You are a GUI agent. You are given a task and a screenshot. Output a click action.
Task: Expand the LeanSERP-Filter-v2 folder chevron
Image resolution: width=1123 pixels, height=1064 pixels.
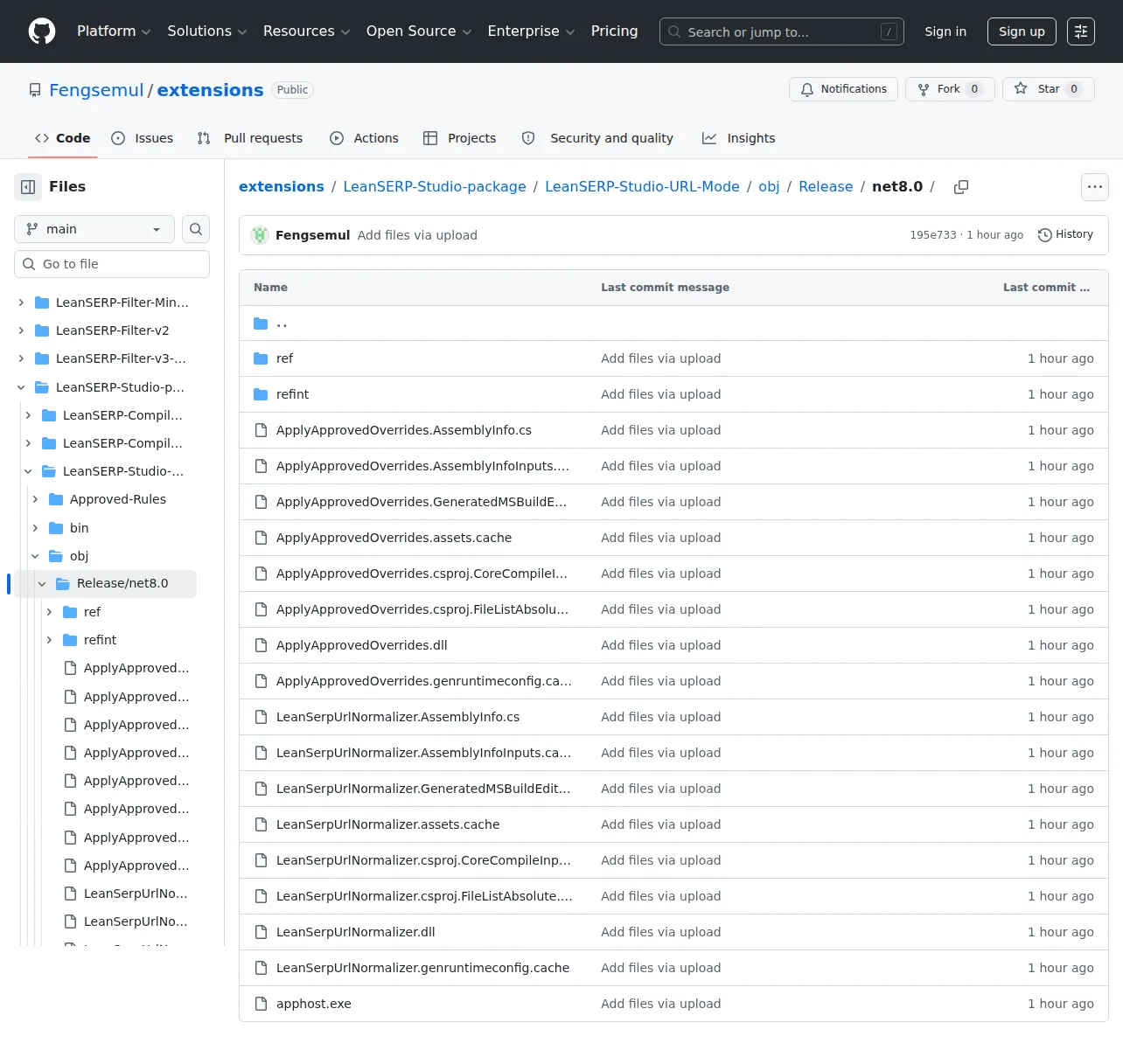click(21, 330)
